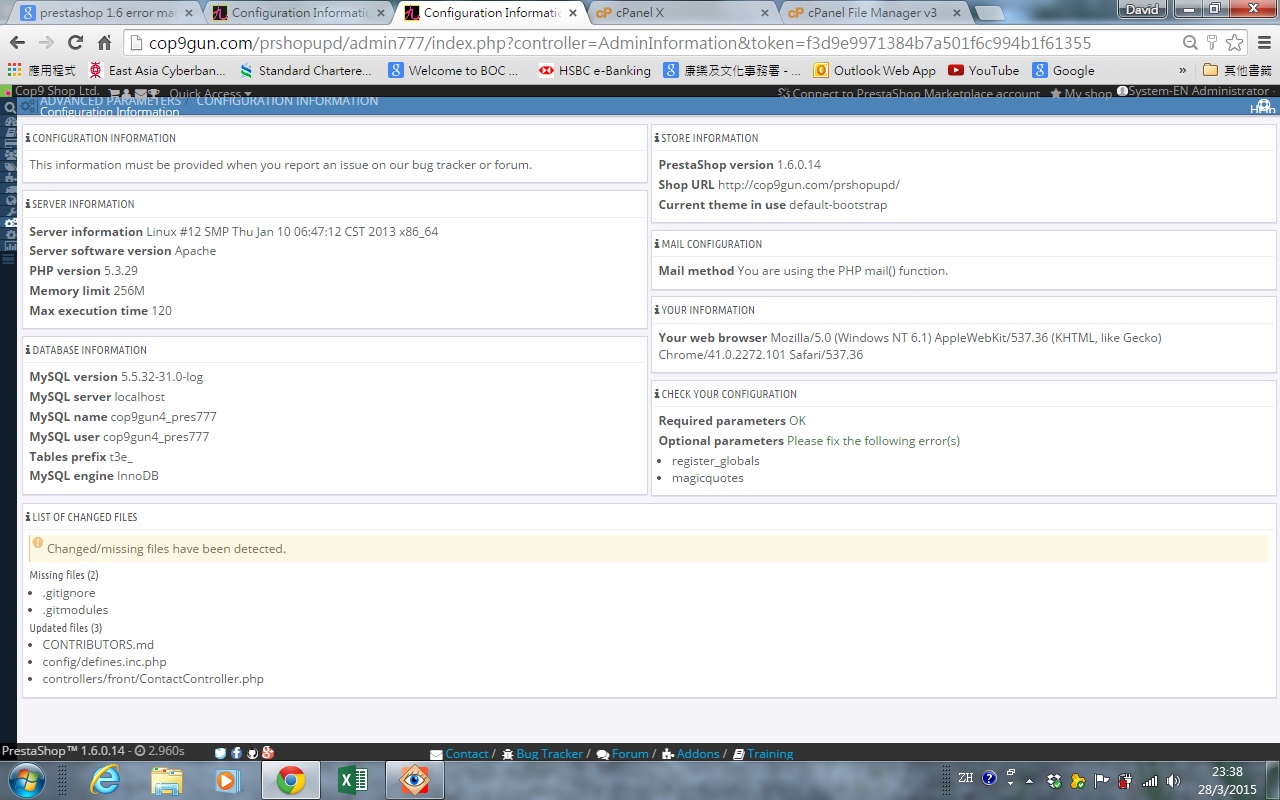Open the System-EN Administrator account menu
Screen dimensions: 1280x800
[1198, 92]
